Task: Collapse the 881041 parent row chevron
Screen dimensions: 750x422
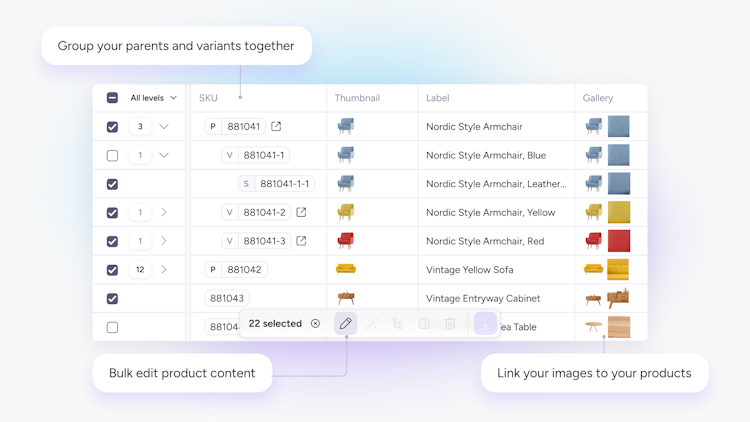Action: [164, 126]
